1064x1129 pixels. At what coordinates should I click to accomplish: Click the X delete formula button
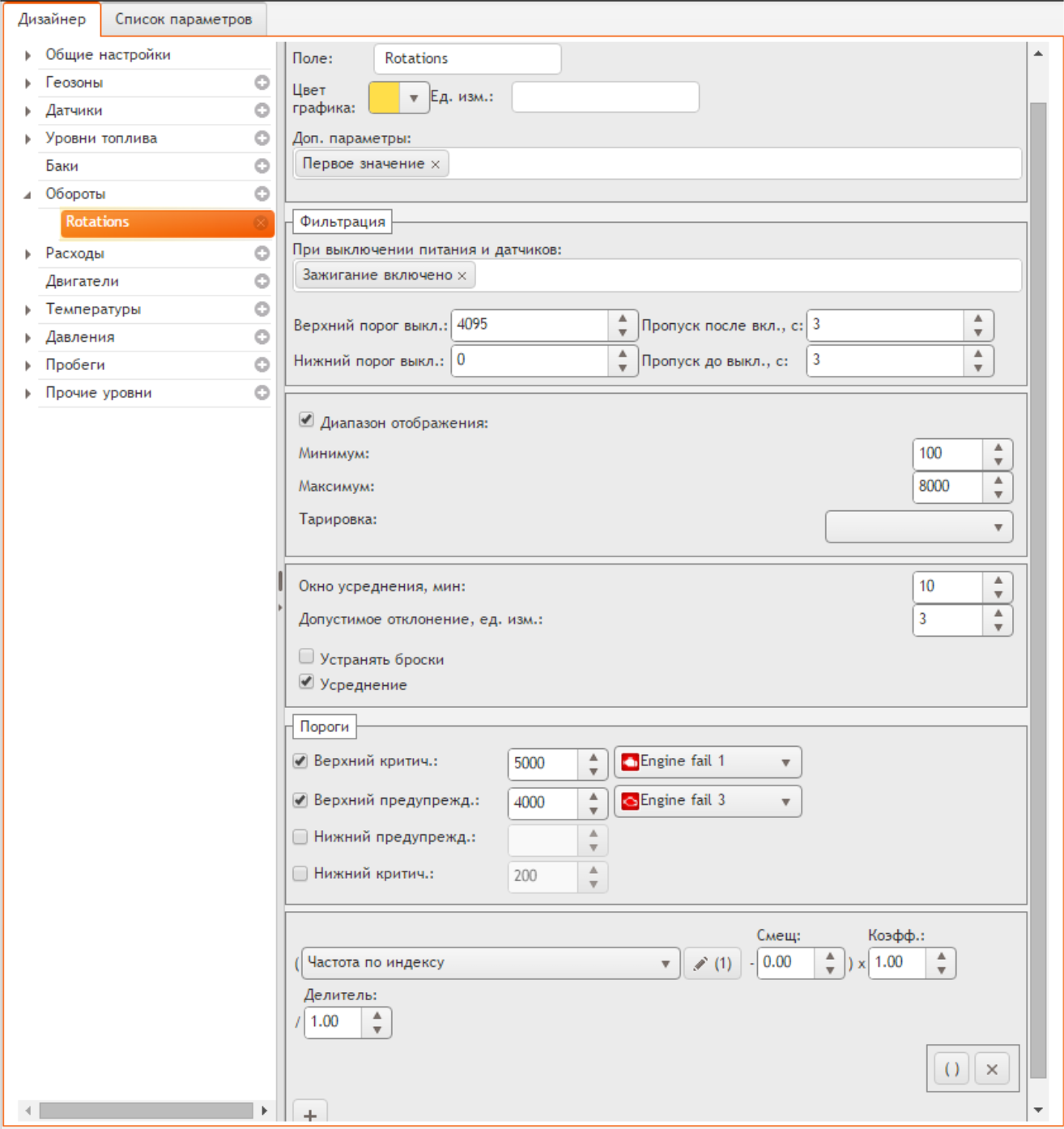click(992, 1069)
